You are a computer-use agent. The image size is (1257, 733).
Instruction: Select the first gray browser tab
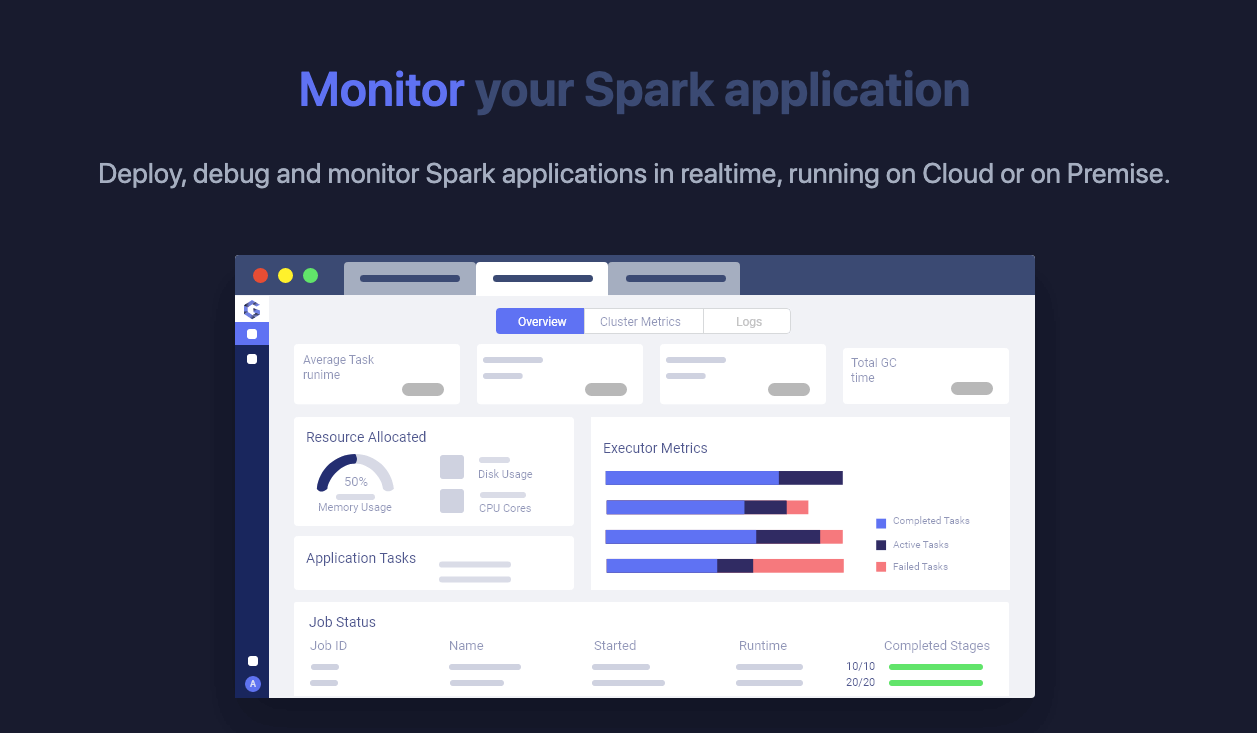[409, 278]
